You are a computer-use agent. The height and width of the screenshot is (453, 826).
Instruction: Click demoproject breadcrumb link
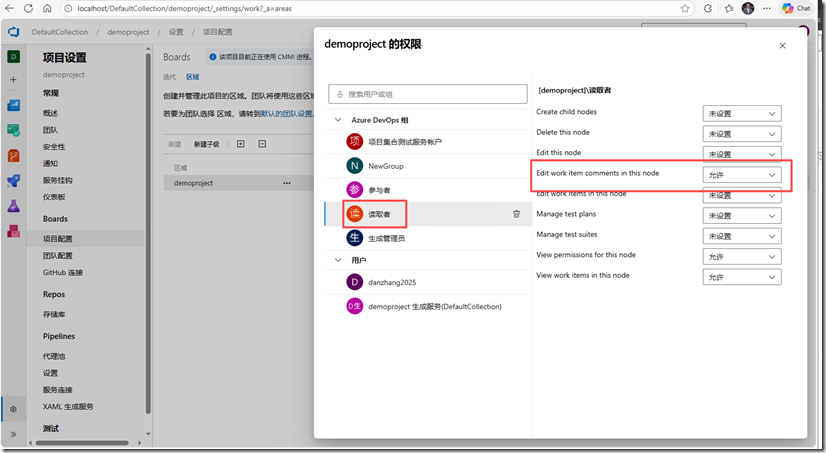128,32
